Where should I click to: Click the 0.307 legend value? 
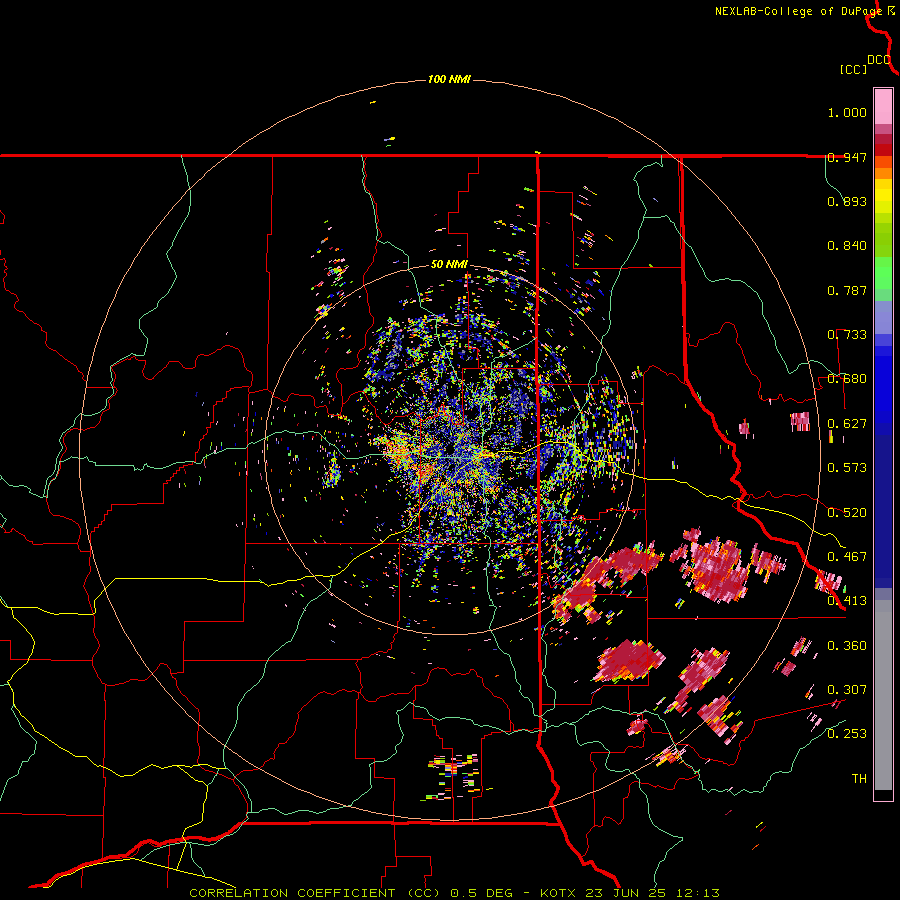[847, 690]
